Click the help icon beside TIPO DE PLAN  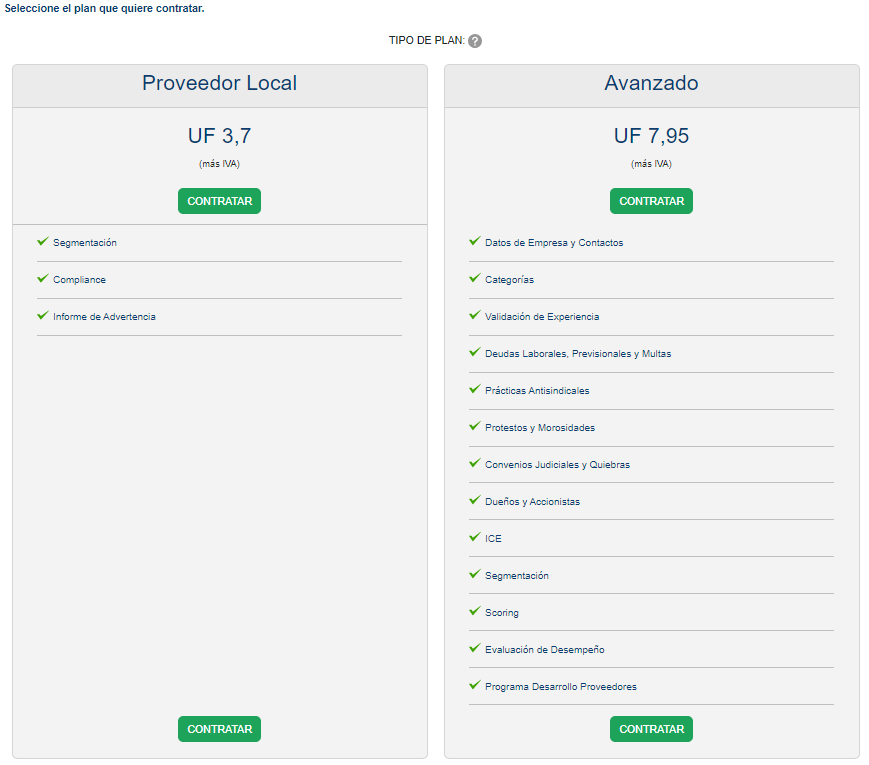point(475,41)
